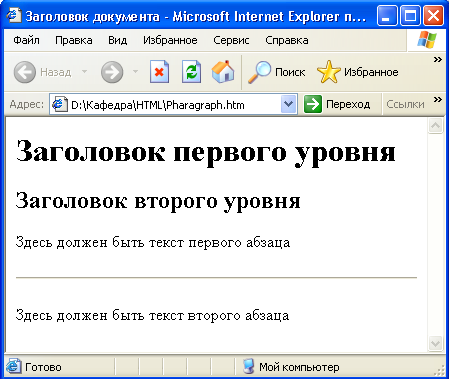Click heading Заголовок второго уровня
This screenshot has height=379, width=449.
pyautogui.click(x=158, y=200)
